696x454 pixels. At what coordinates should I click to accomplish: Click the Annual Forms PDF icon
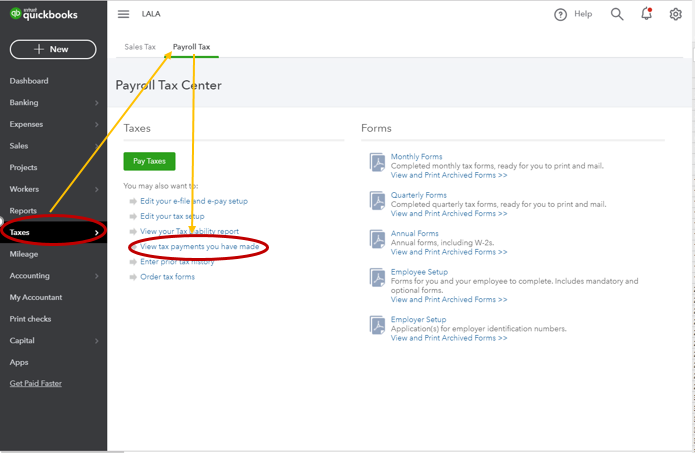click(377, 239)
